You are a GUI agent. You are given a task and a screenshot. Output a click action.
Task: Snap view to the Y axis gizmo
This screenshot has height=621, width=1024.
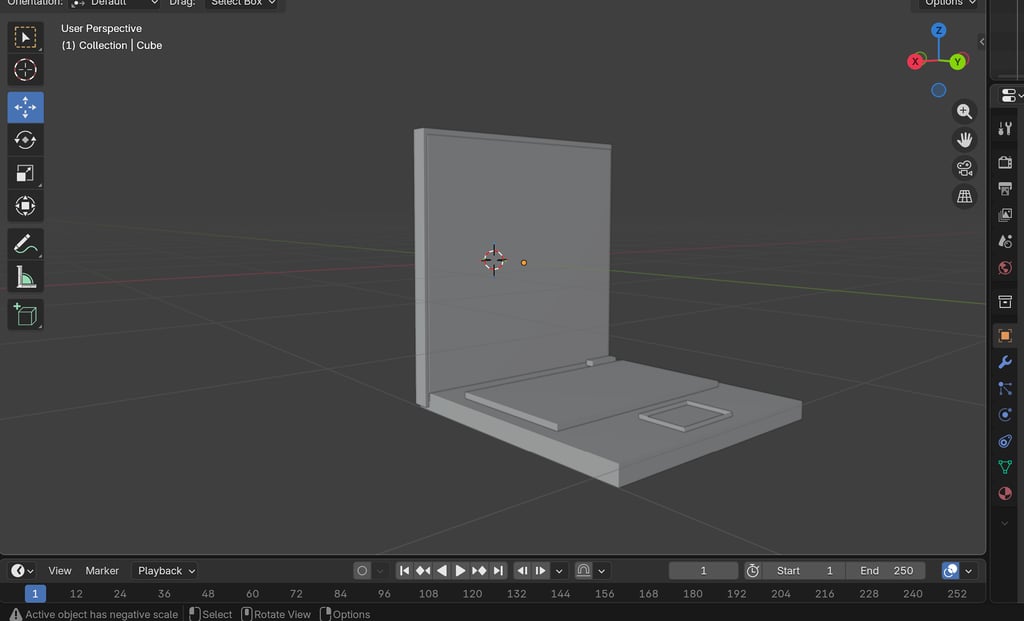(x=957, y=62)
